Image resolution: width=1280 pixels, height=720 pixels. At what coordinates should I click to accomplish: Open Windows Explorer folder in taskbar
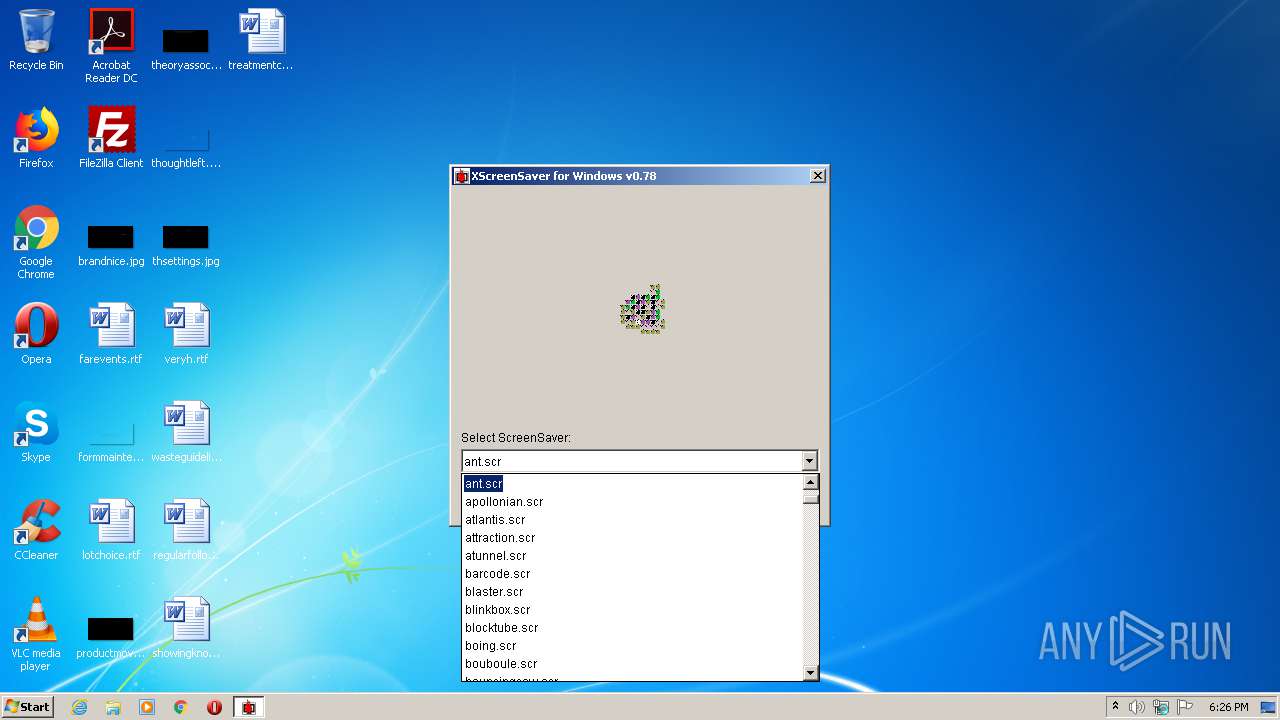coord(113,707)
